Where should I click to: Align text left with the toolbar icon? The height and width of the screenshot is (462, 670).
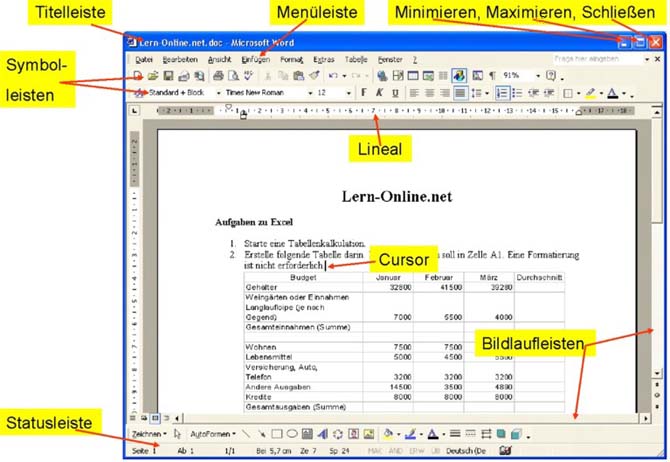point(414,93)
